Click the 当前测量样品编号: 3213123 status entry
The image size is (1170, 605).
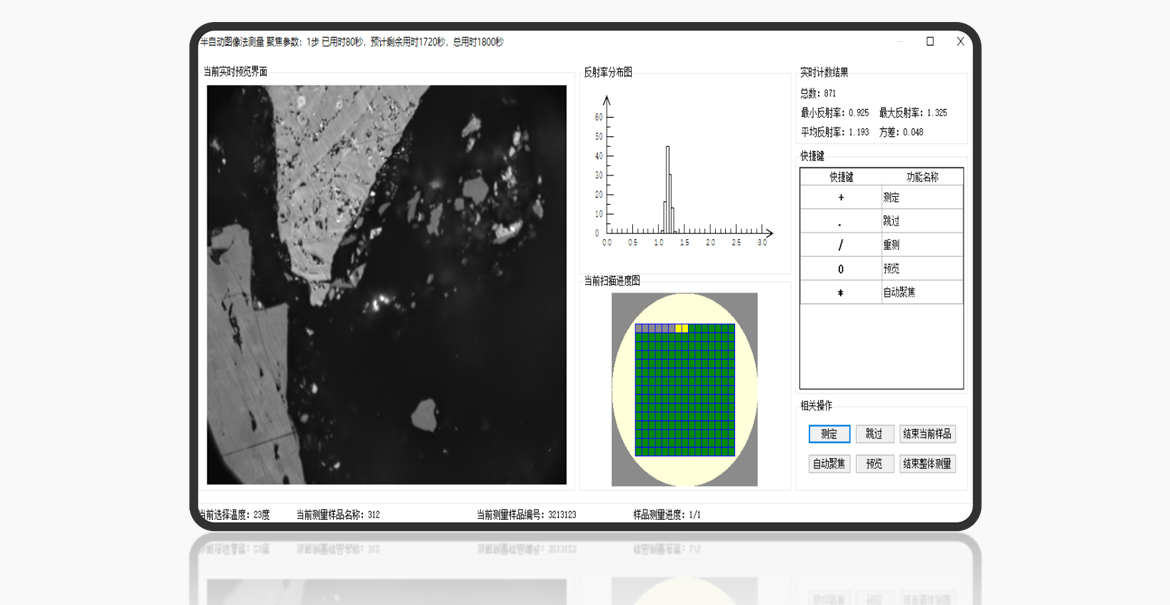point(527,515)
